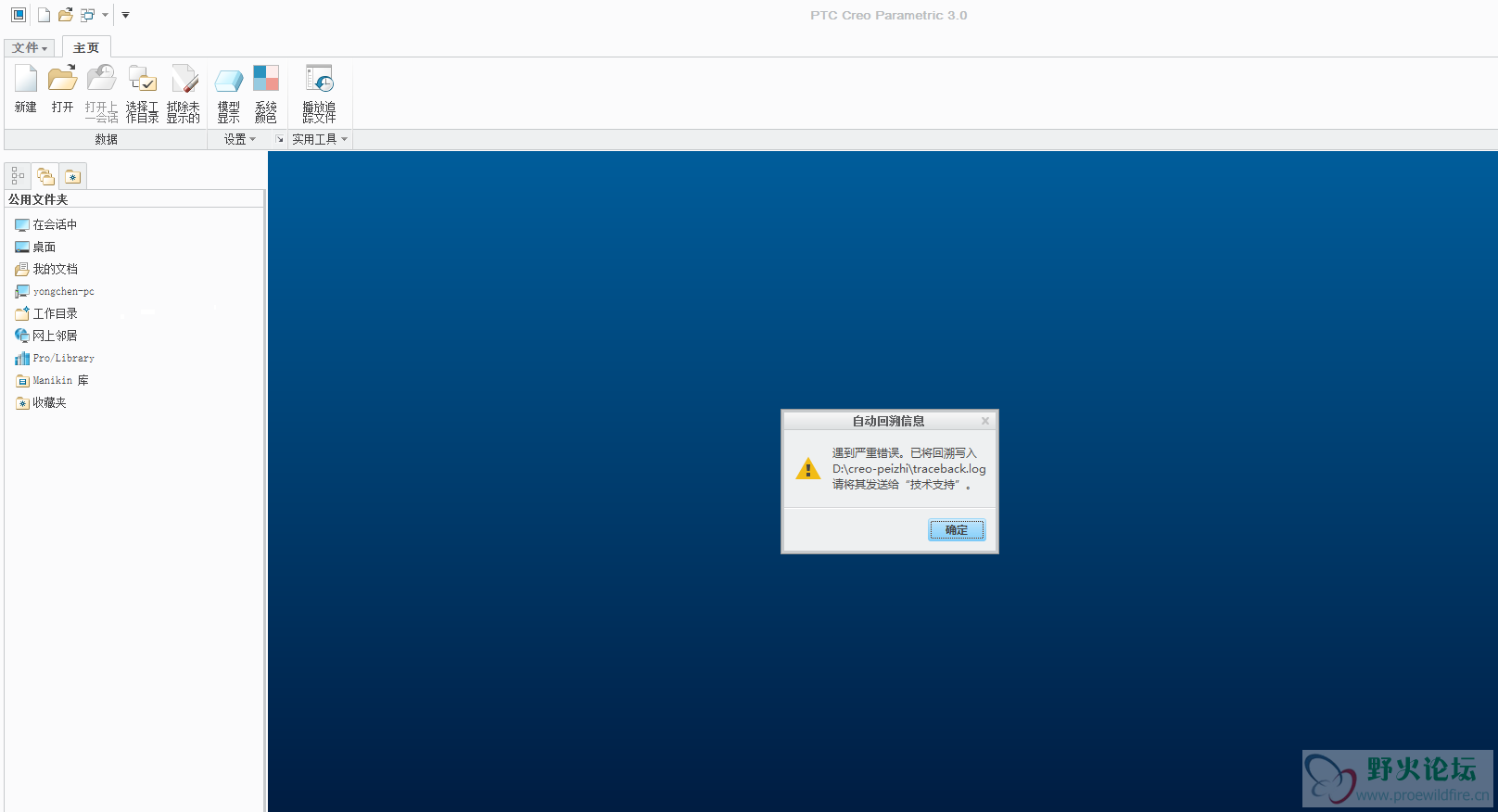Click the small Open folder icon in quick access toolbar

click(65, 15)
